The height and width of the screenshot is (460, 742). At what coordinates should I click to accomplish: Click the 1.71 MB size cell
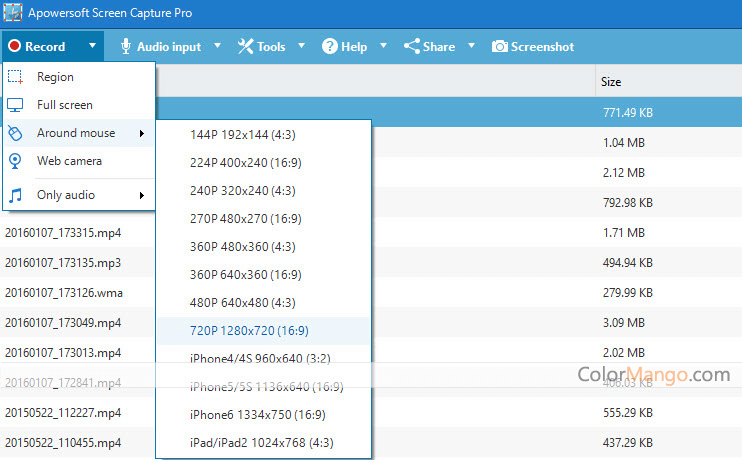coord(624,233)
